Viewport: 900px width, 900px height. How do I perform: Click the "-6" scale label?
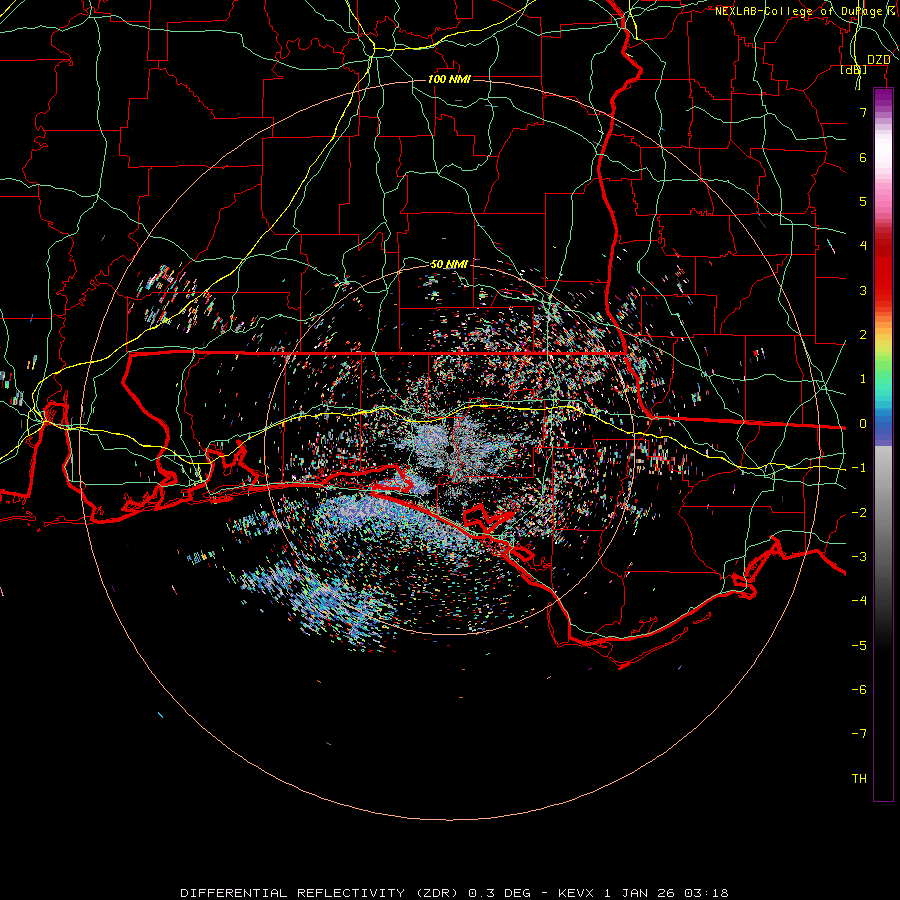tap(859, 690)
